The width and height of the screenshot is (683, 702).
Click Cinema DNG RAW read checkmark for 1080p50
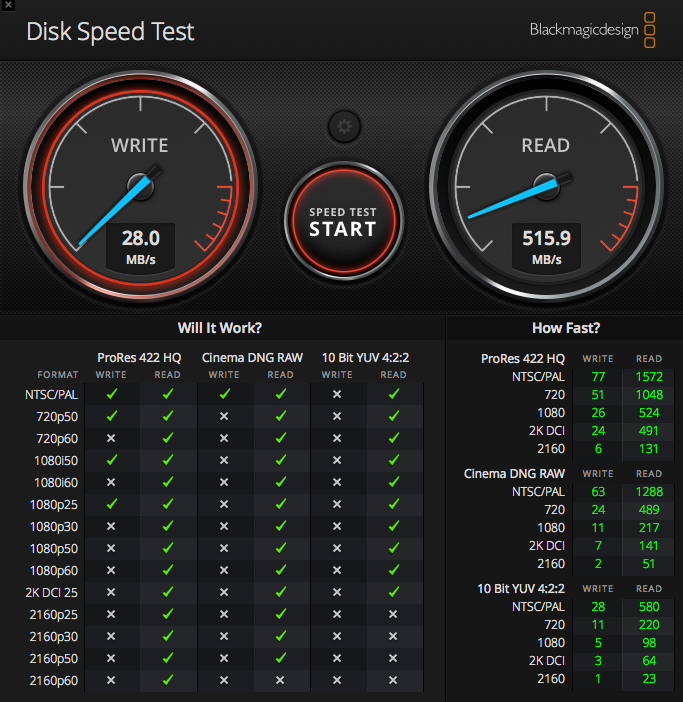coord(281,548)
